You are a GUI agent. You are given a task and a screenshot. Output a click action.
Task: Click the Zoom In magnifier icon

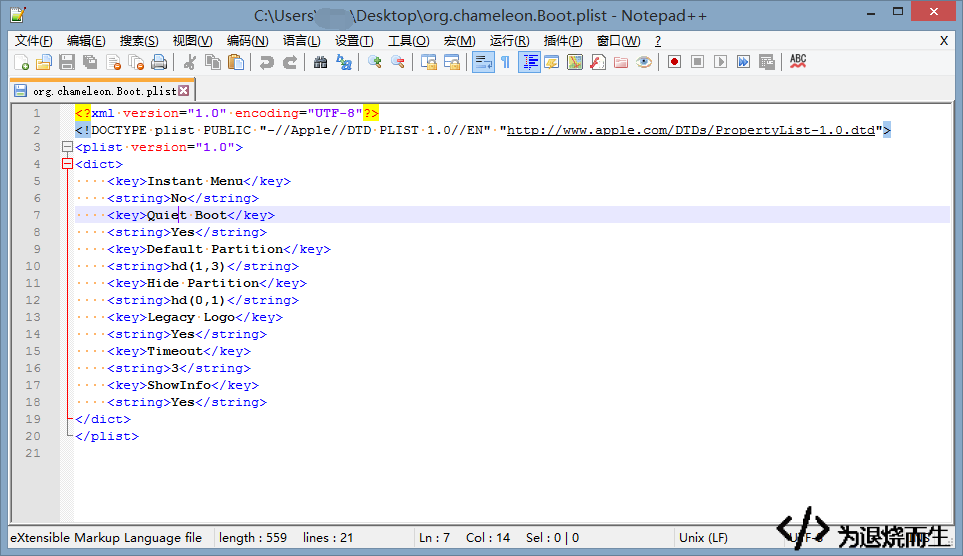coord(375,62)
